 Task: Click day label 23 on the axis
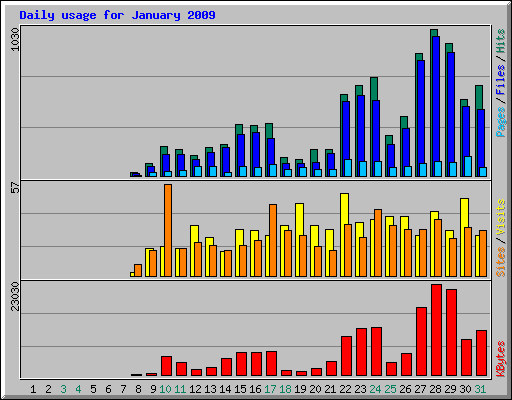[x=360, y=389]
